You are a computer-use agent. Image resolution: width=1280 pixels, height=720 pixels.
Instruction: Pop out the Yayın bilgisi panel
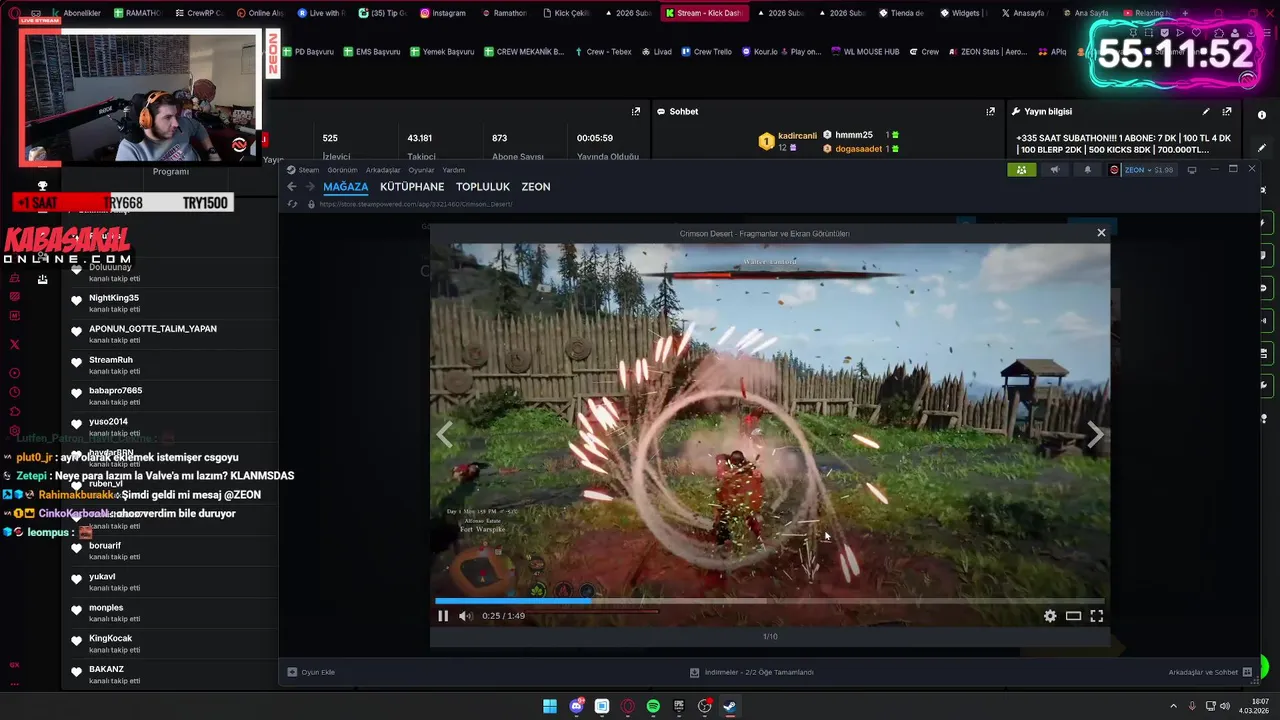click(1227, 112)
